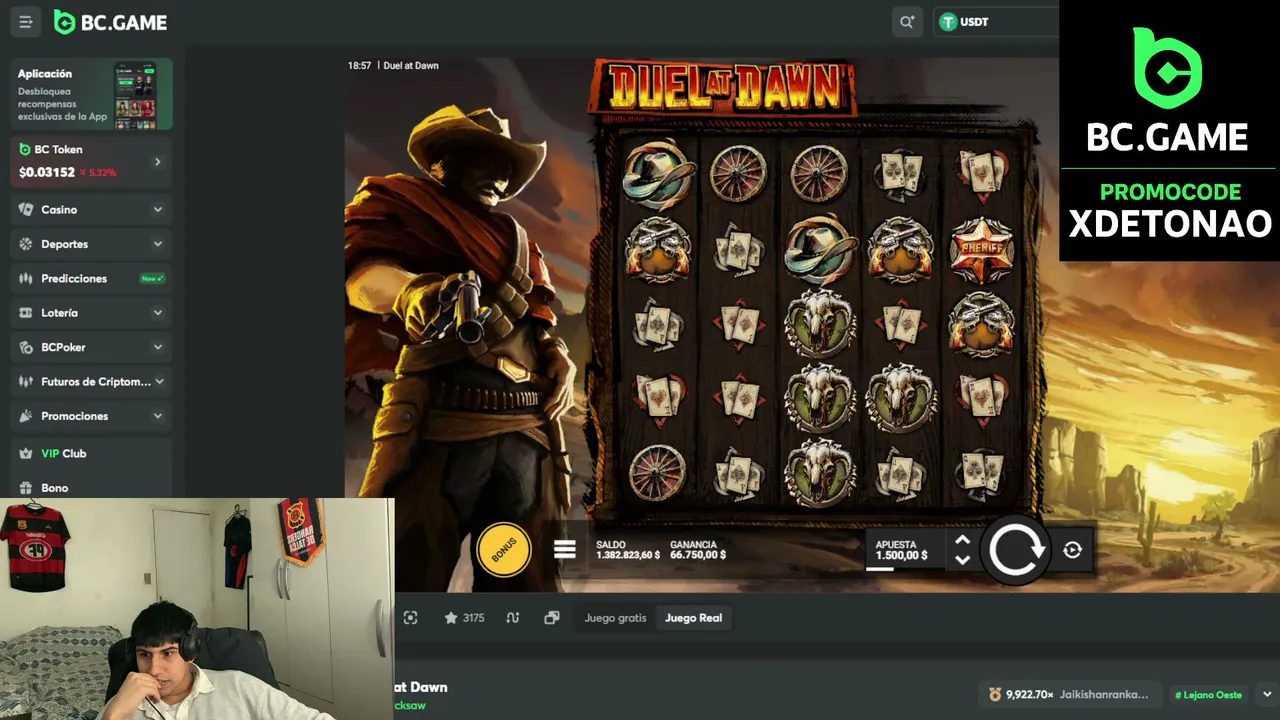This screenshot has width=1280, height=720.
Task: Open Promociones sidebar label
Action: pos(74,416)
